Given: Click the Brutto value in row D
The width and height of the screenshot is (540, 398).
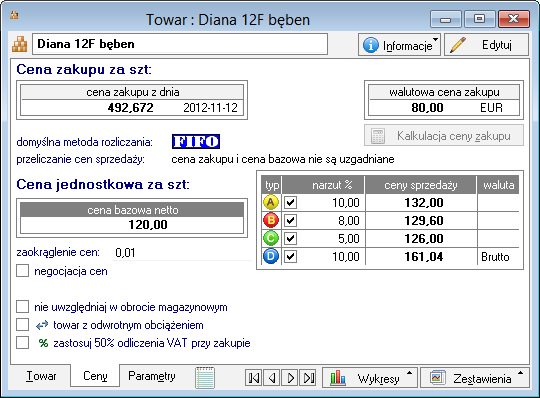Looking at the screenshot, I should [x=495, y=257].
